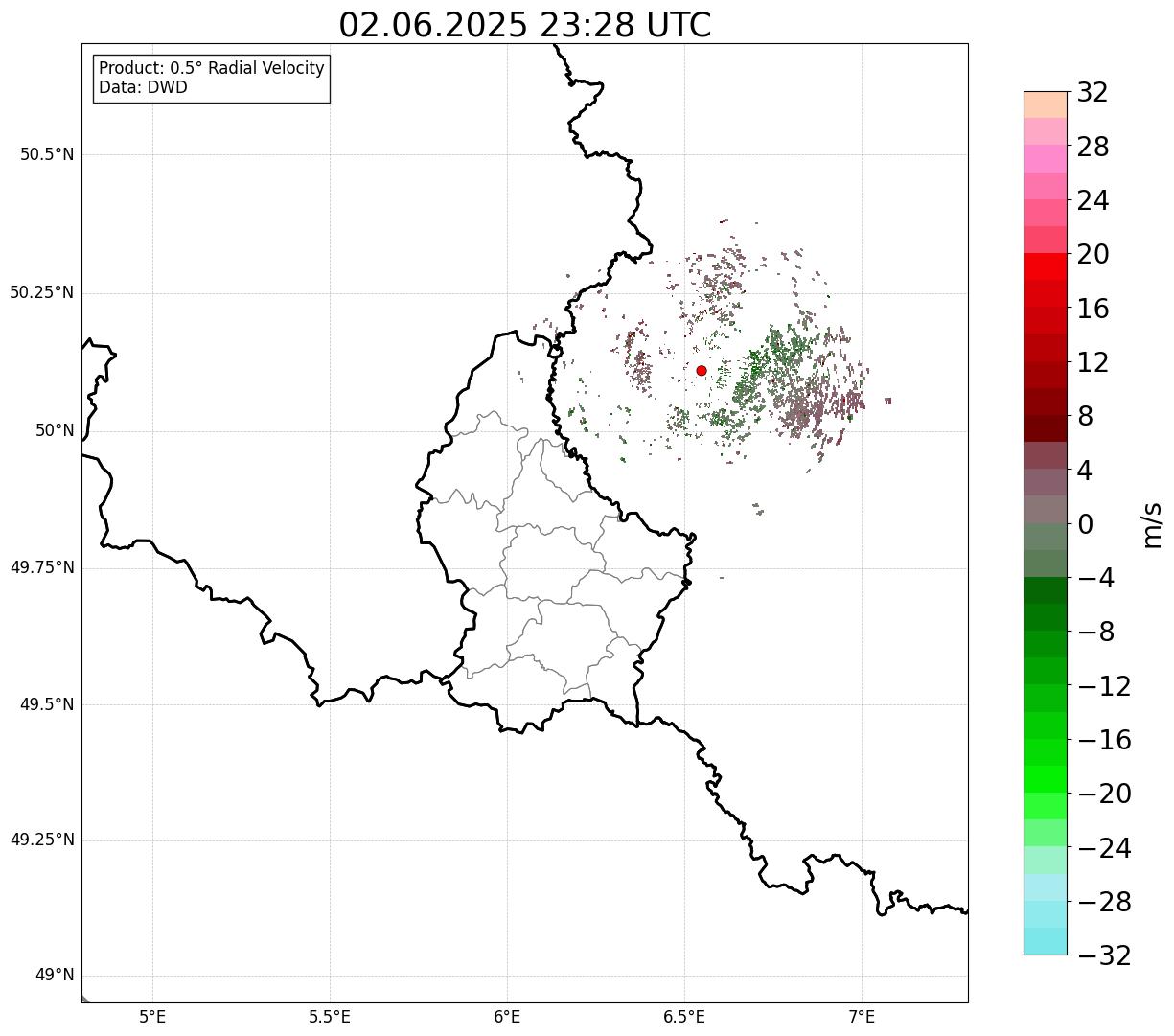Click the colorbar label '0'
The image size is (1174, 1036).
(x=1085, y=525)
